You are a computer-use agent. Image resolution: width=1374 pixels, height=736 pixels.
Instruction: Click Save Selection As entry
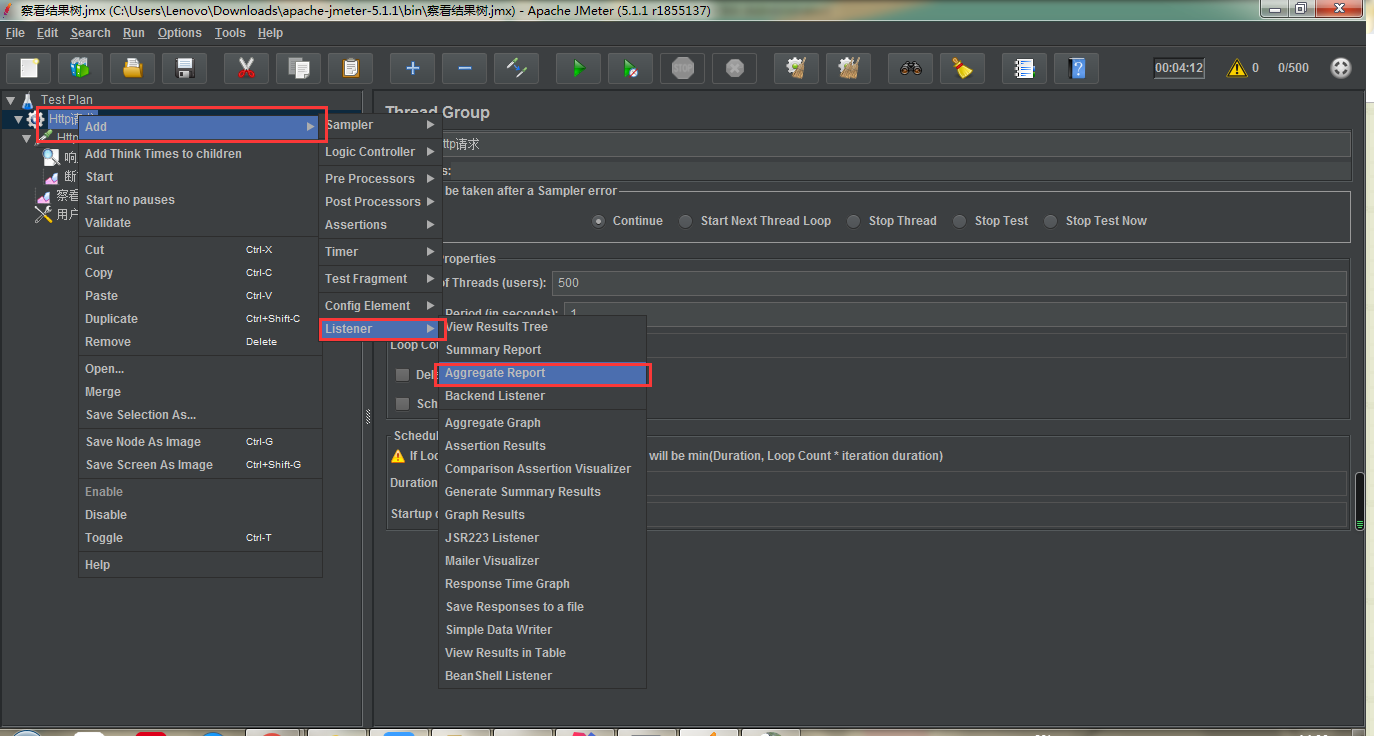point(200,415)
